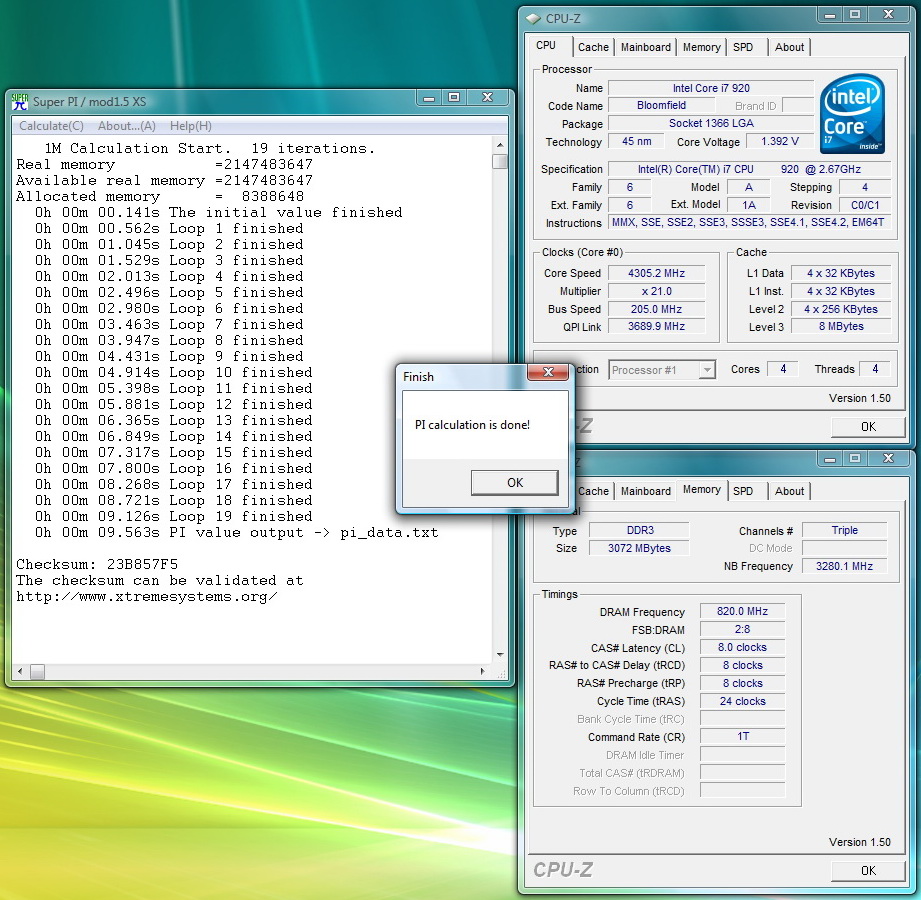Click the Revision value C0/C1
Image resolution: width=921 pixels, height=900 pixels.
(865, 205)
